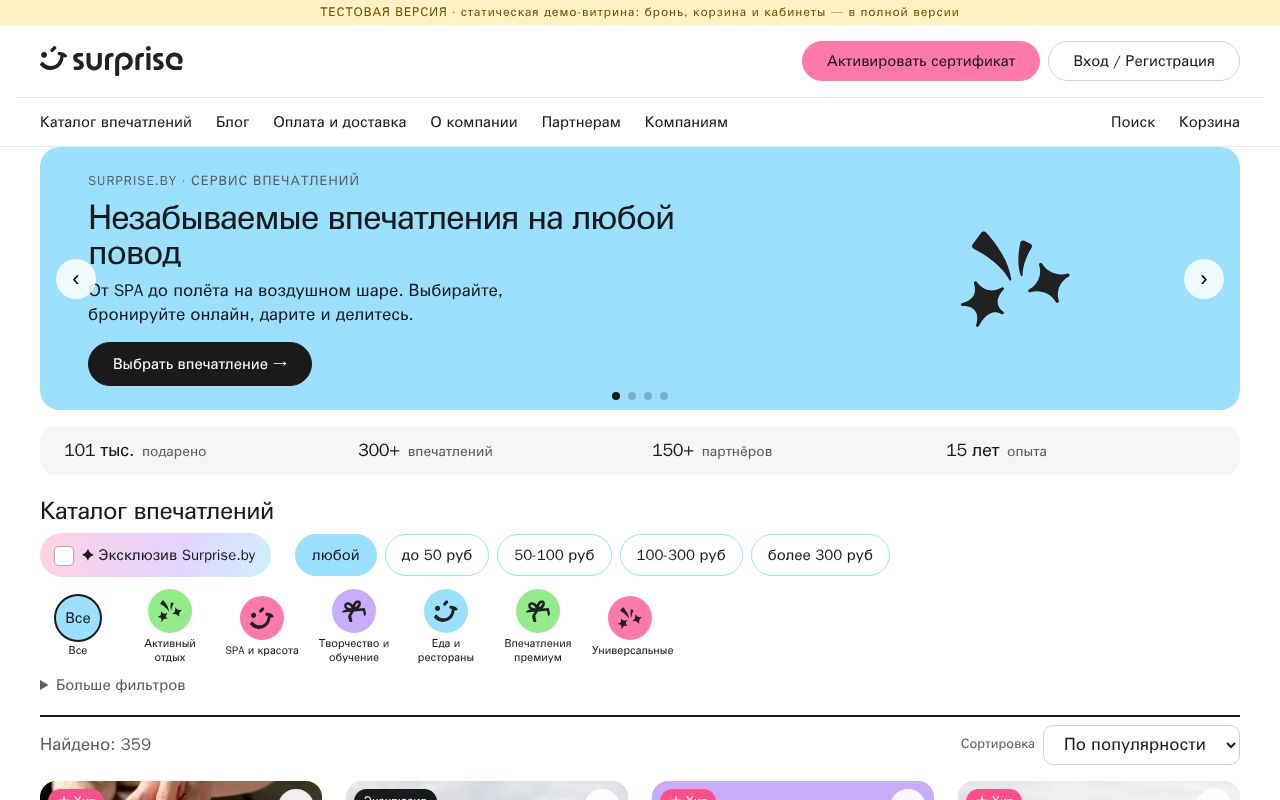Filter by 'SPA и красота' category icon
The image size is (1280, 800).
click(262, 618)
